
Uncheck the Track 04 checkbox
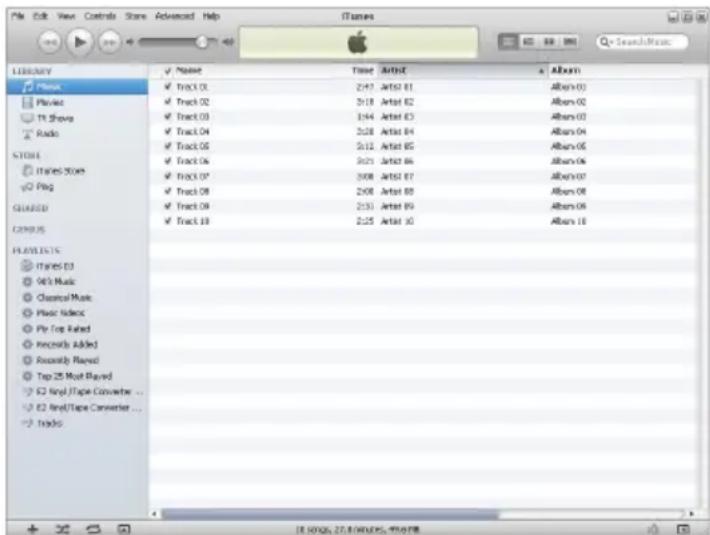pos(168,132)
